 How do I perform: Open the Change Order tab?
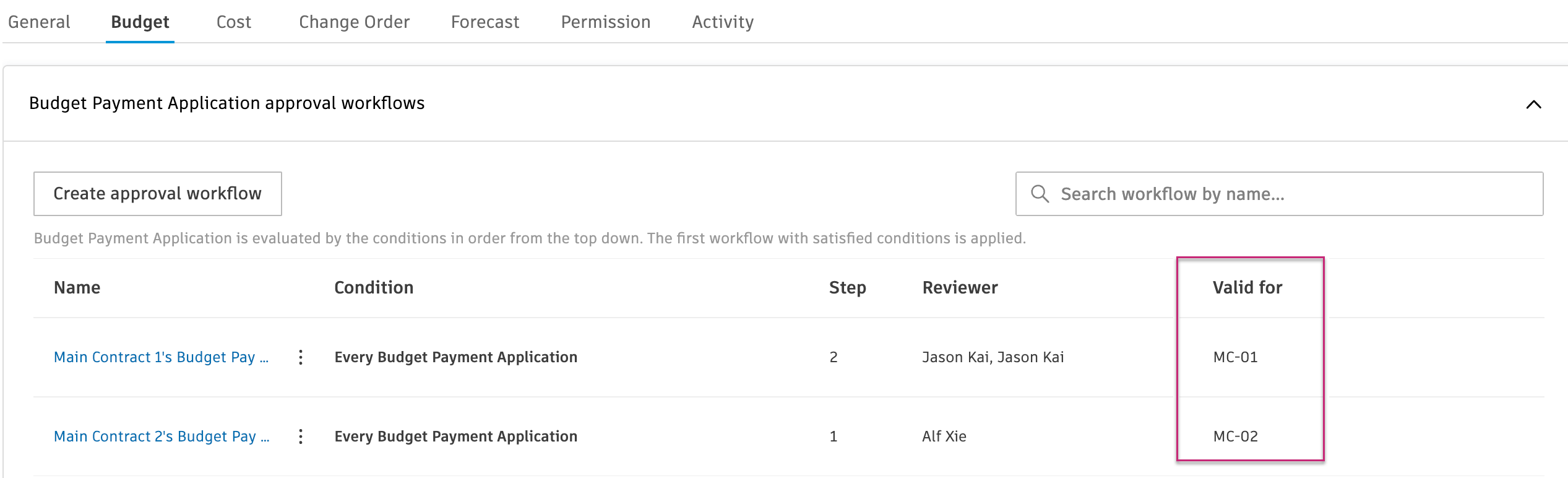pos(353,22)
